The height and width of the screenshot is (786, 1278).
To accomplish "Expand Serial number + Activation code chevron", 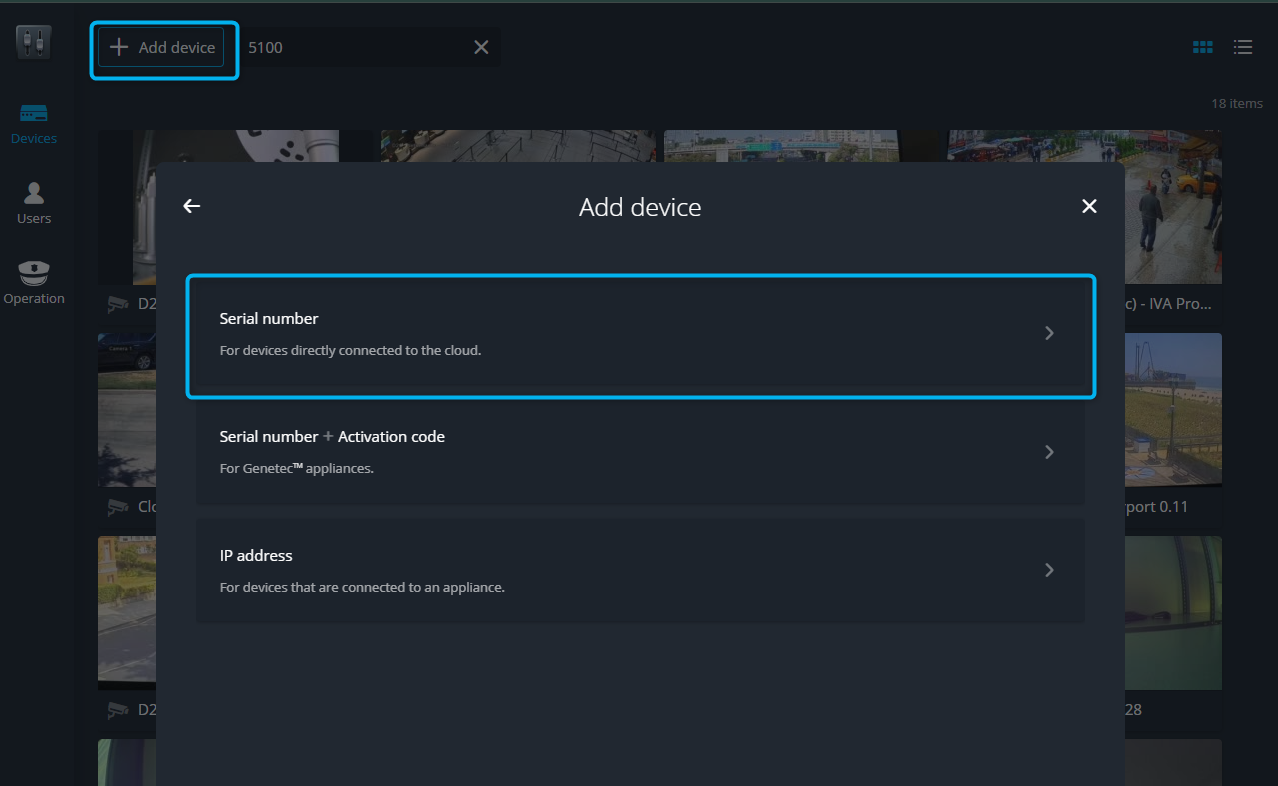I will tap(1049, 452).
